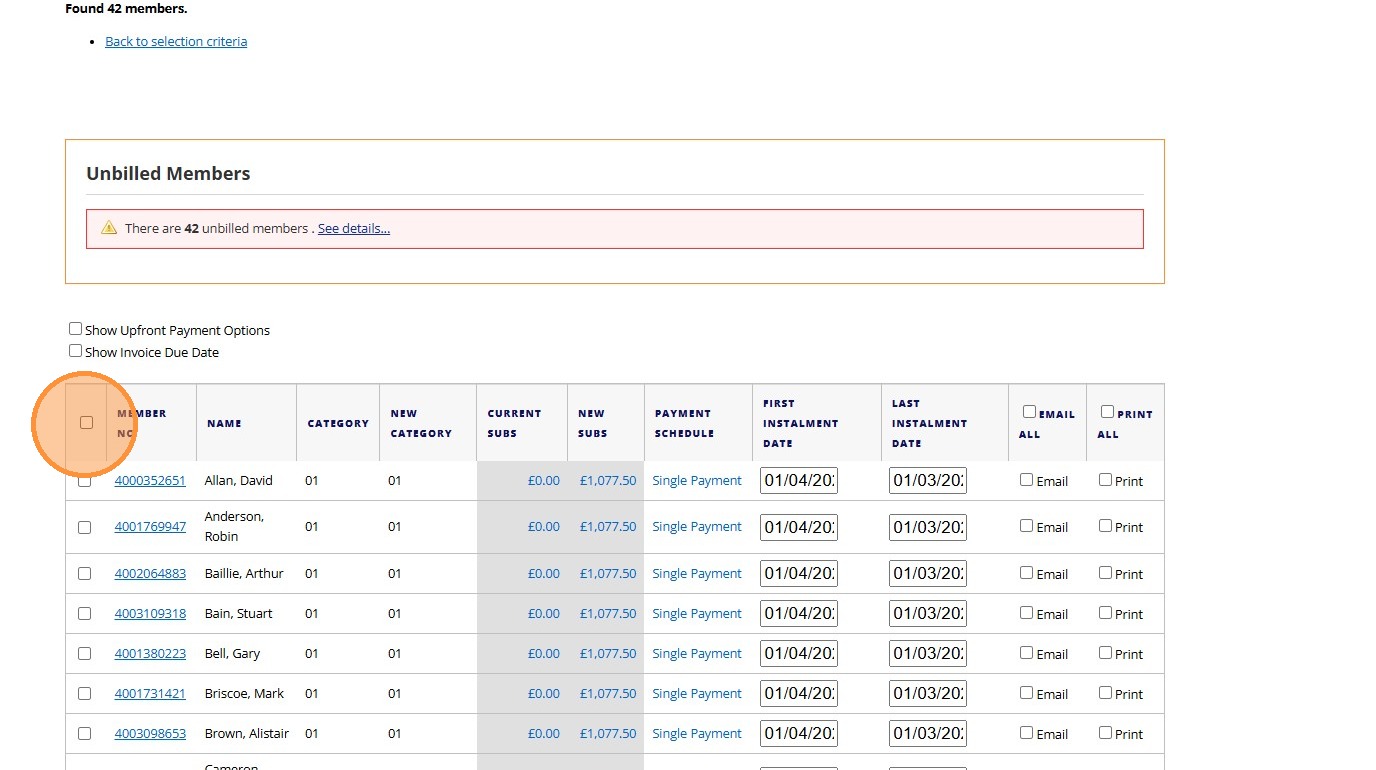Click the new subs £1,077.50 for Bell, Gary

608,653
